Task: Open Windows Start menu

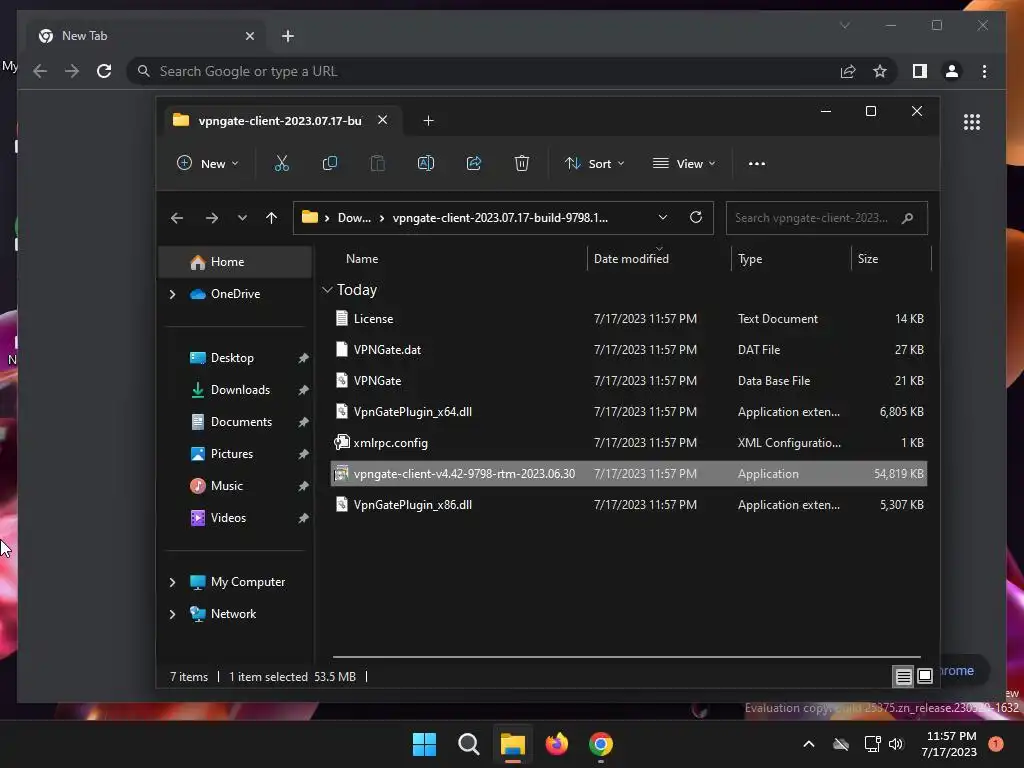Action: tap(424, 744)
